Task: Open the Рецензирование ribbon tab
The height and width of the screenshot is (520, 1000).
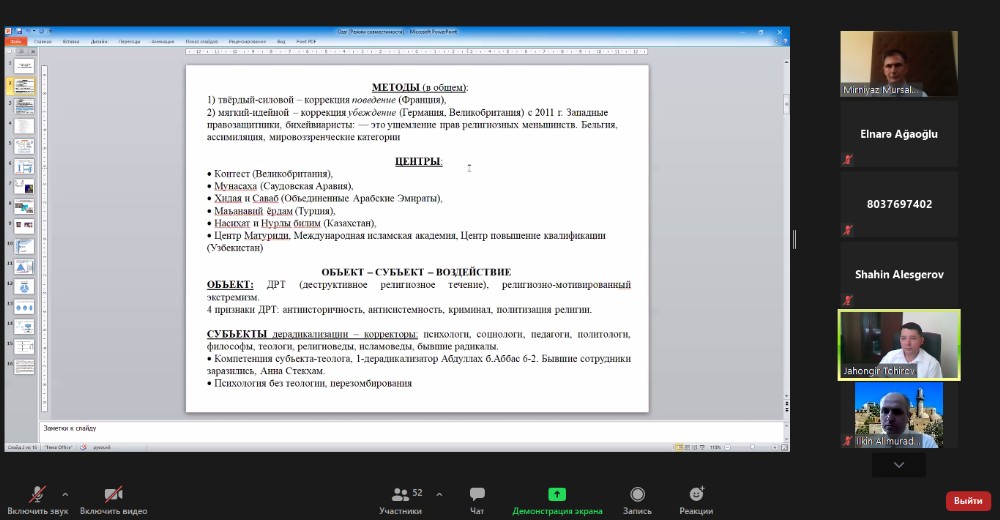Action: coord(247,41)
